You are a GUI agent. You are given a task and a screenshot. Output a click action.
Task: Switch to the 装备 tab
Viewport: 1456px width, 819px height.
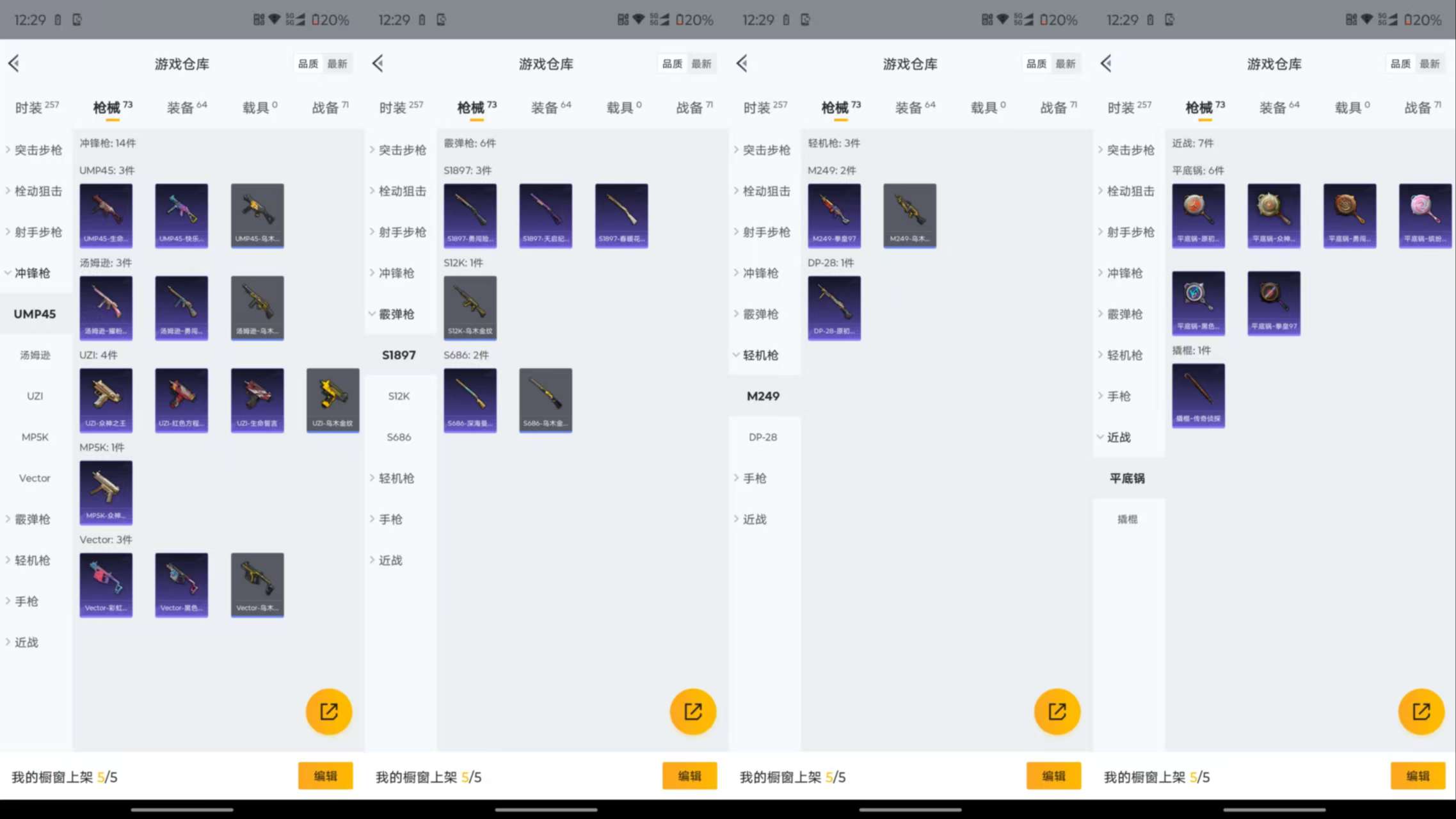click(180, 106)
